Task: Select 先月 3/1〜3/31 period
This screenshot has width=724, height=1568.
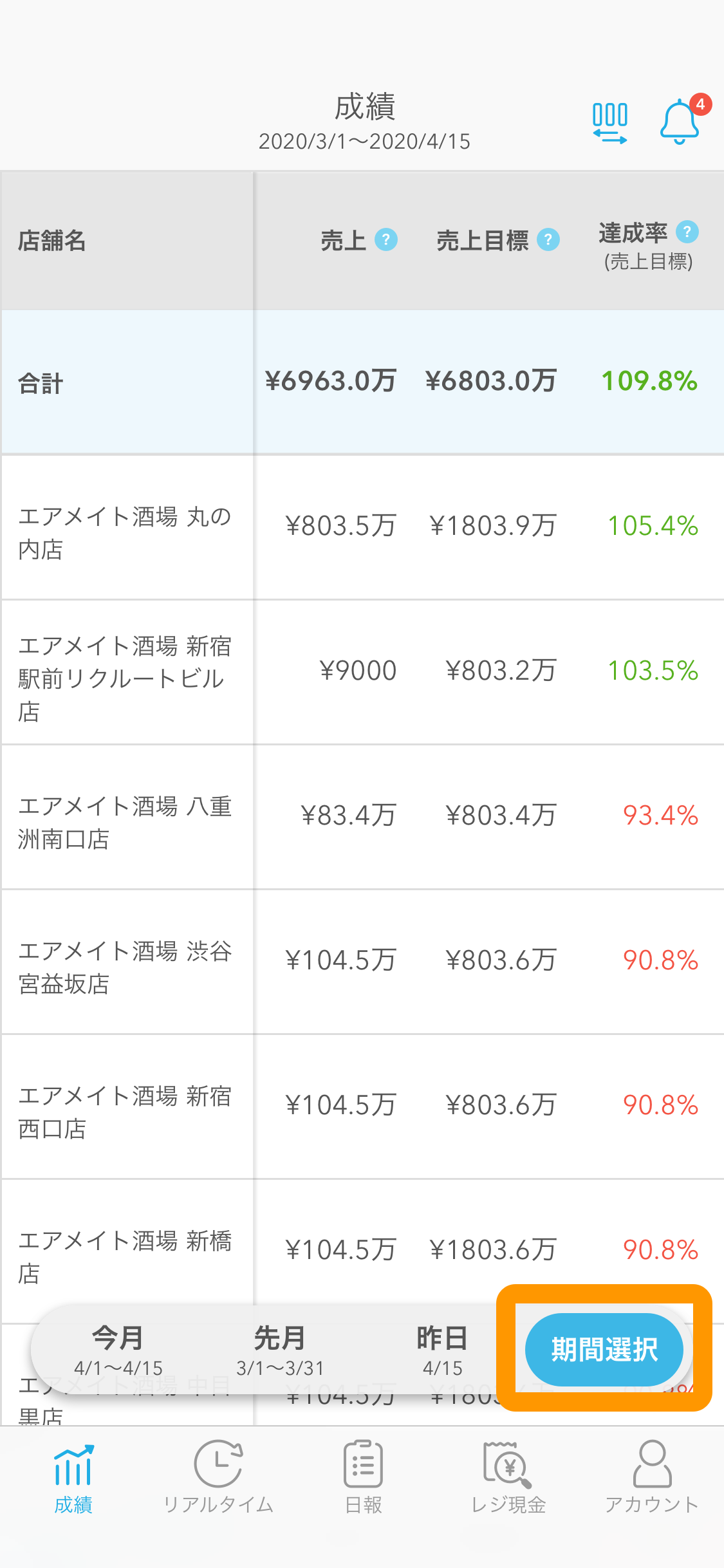Action: click(x=280, y=1350)
